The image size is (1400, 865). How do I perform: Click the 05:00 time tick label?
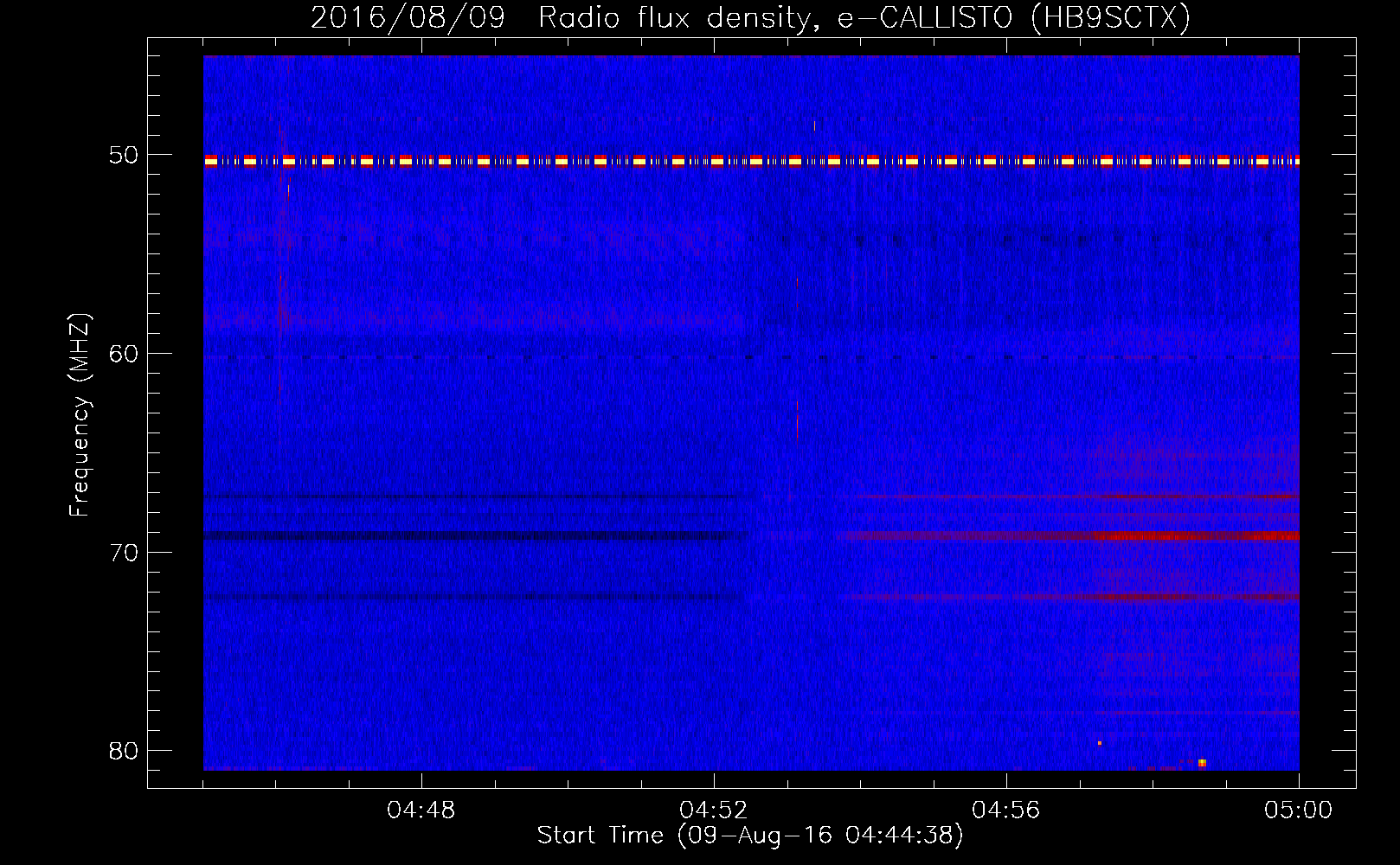click(1299, 811)
